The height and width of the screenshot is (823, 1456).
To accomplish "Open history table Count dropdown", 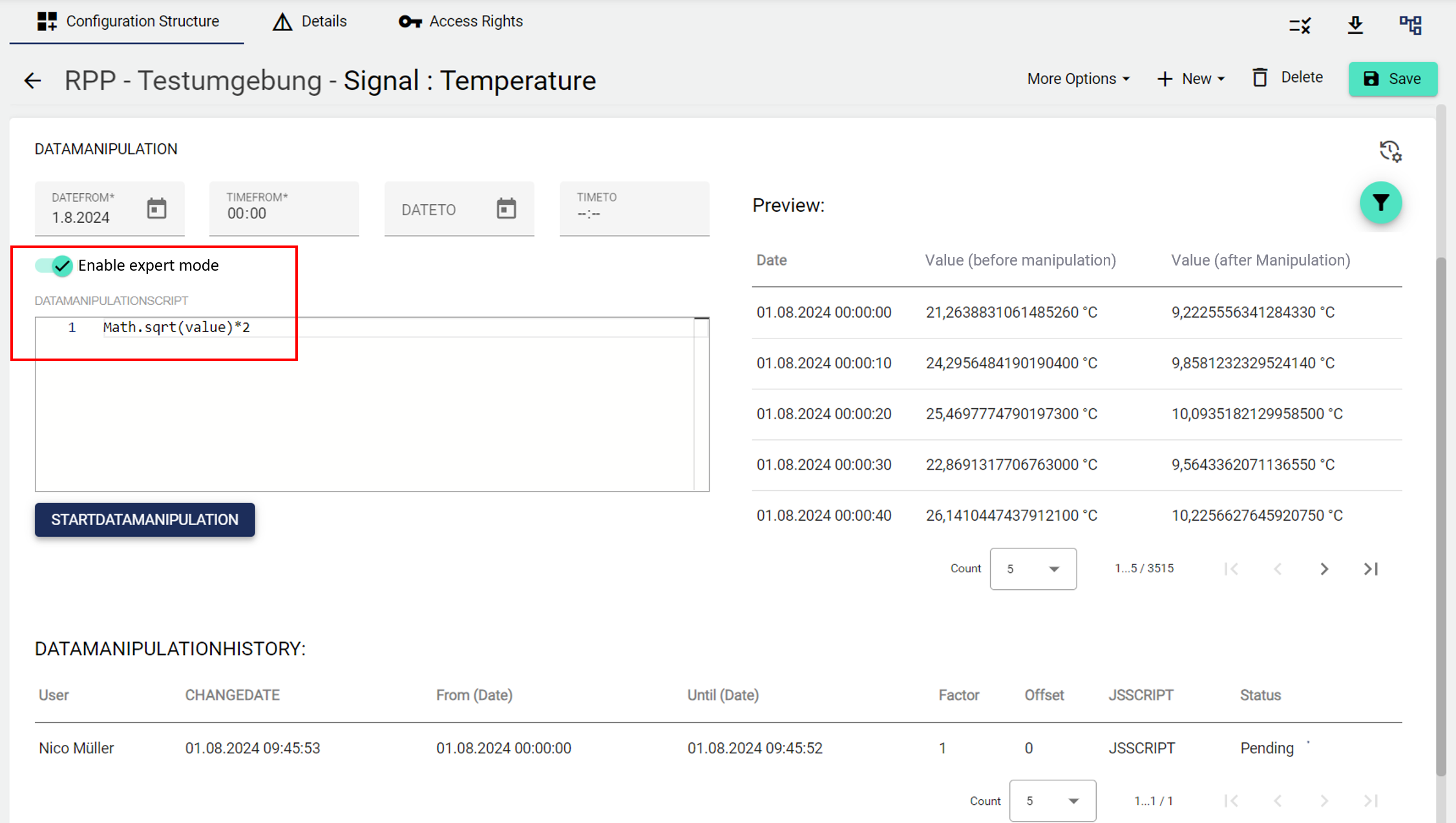I will 1052,800.
